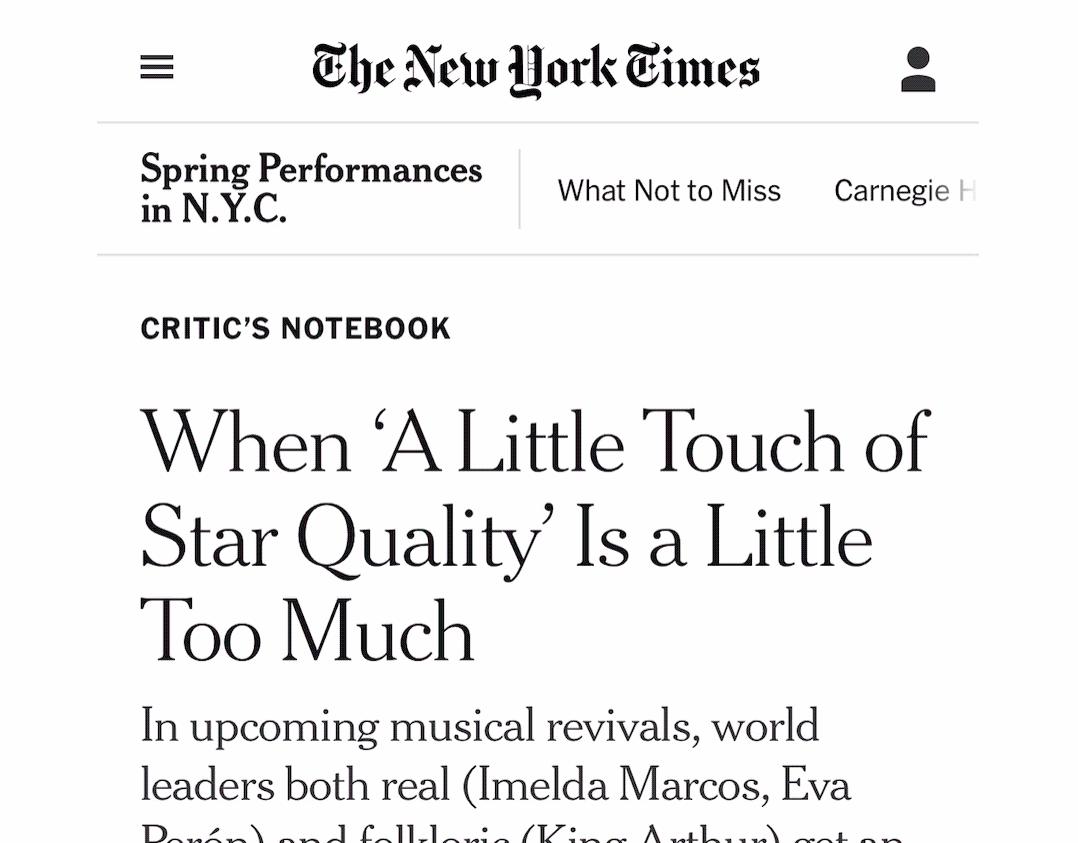1078x843 pixels.
Task: Click the Critic's Notebook label
Action: click(x=295, y=328)
